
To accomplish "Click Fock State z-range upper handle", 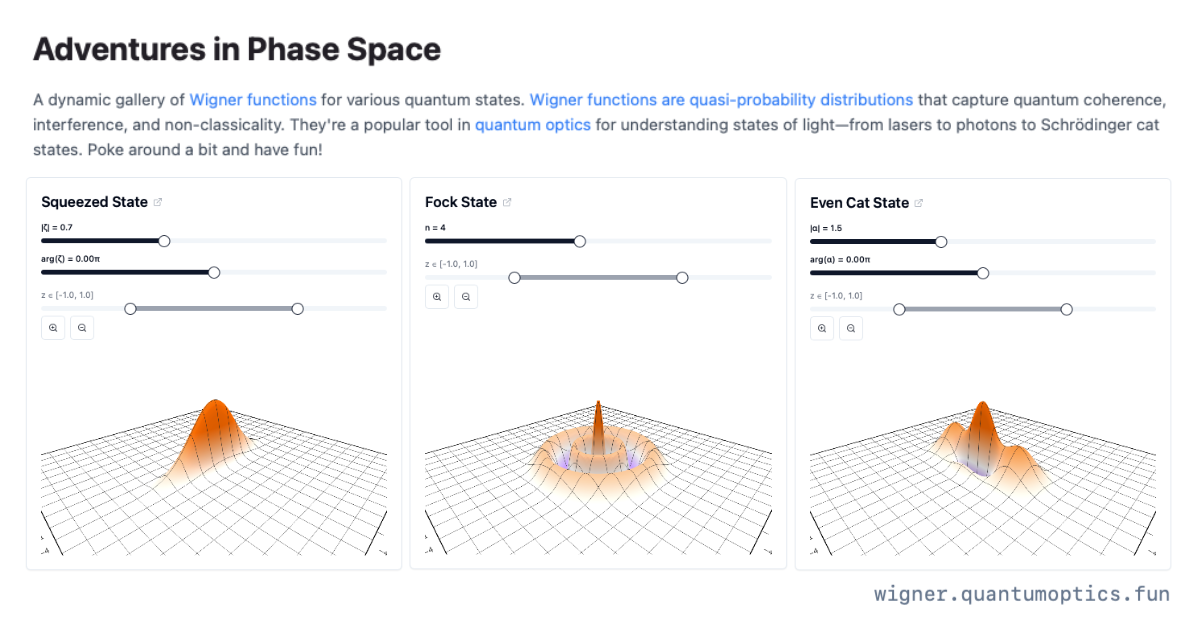I will [682, 277].
